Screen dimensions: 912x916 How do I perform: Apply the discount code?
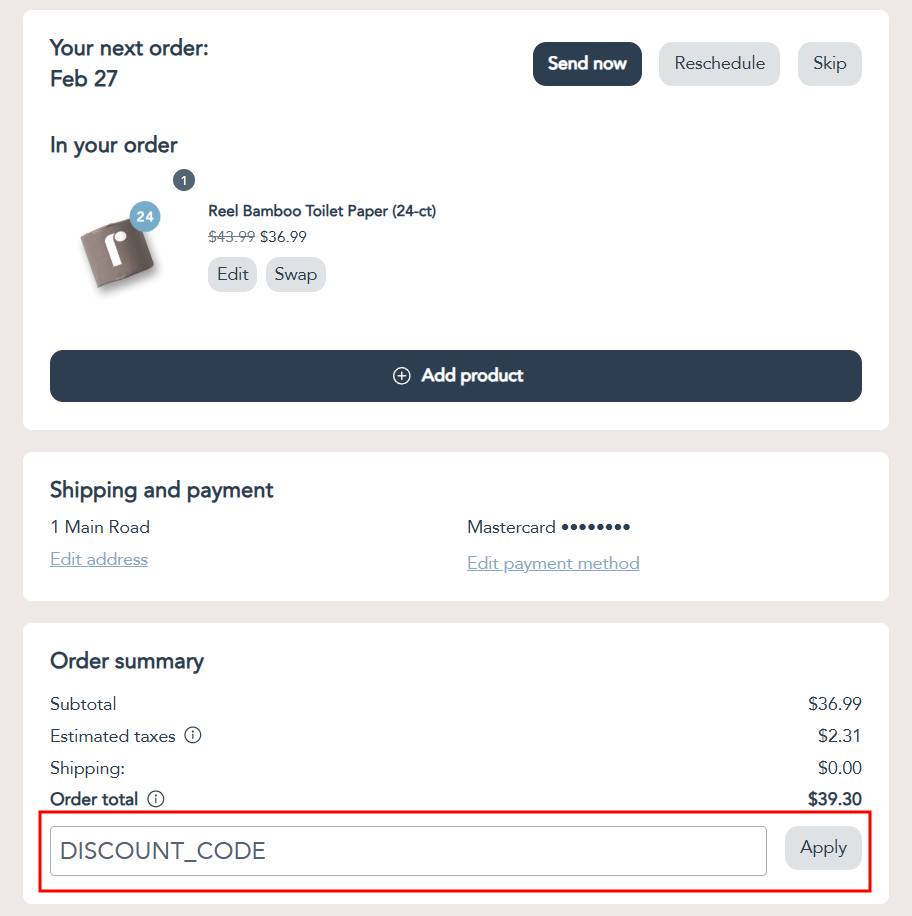(x=823, y=848)
